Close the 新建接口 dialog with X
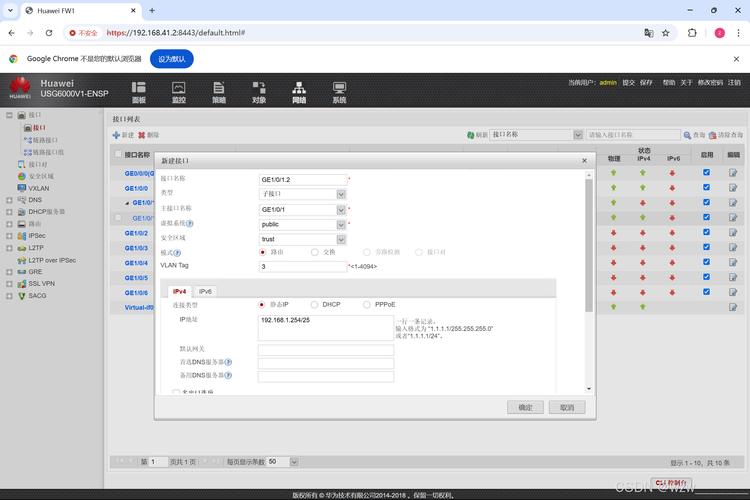The height and width of the screenshot is (500, 750). click(585, 160)
